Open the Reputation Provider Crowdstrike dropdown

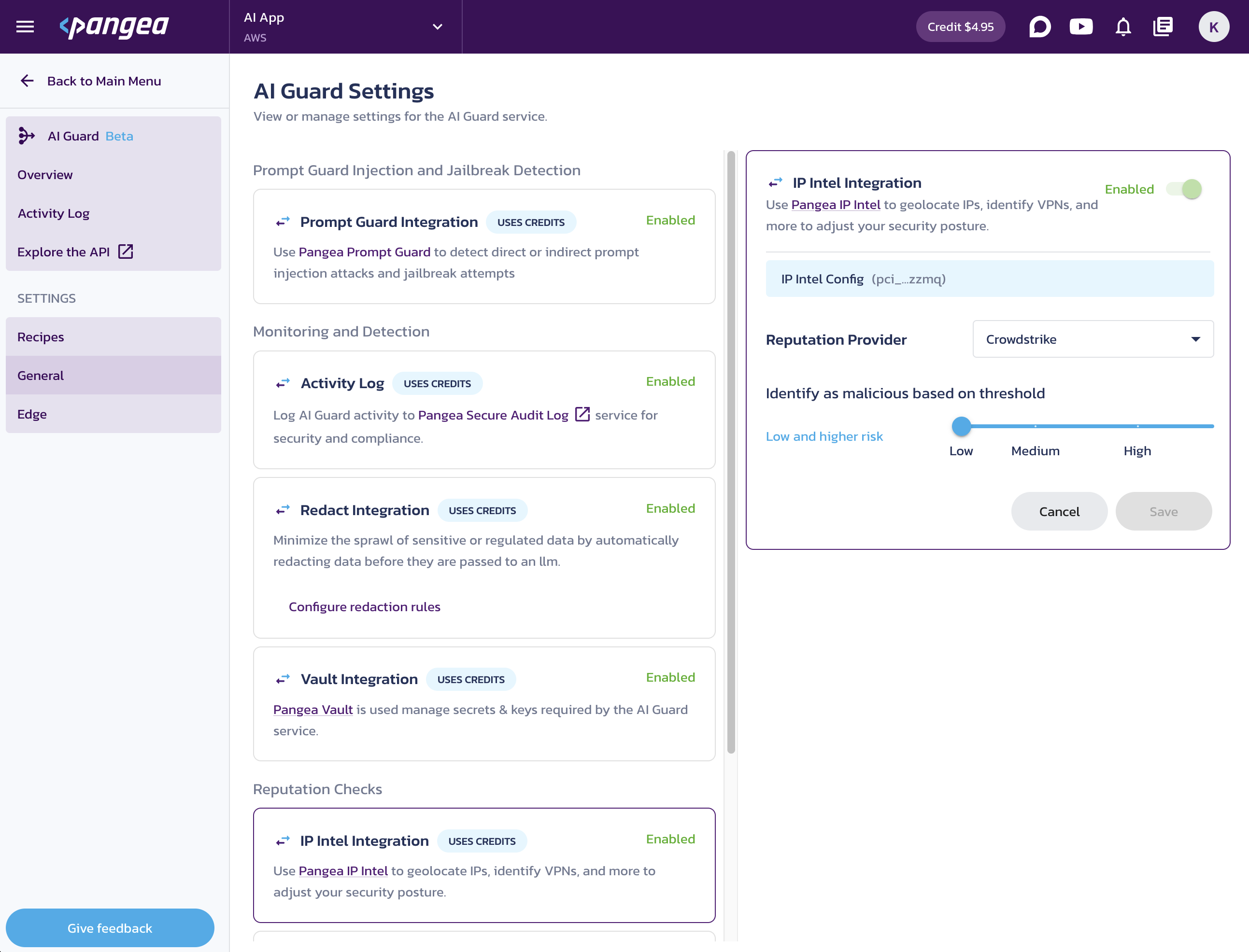click(x=1093, y=339)
